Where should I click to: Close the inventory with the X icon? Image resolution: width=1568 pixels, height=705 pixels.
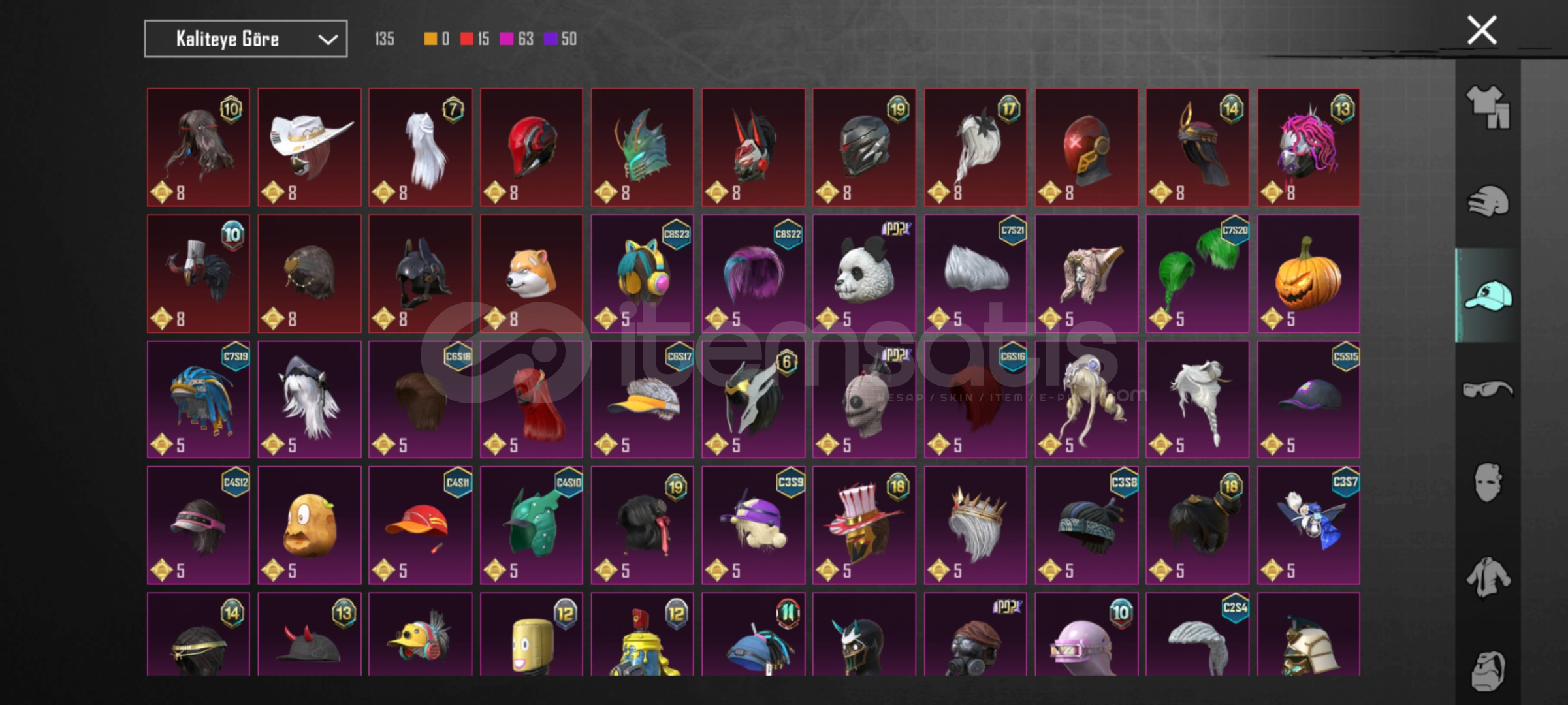tap(1482, 30)
